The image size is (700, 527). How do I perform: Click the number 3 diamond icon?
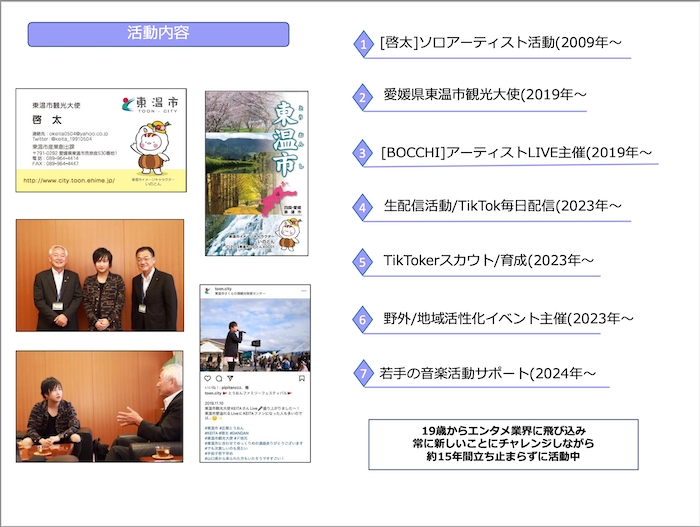[x=364, y=154]
